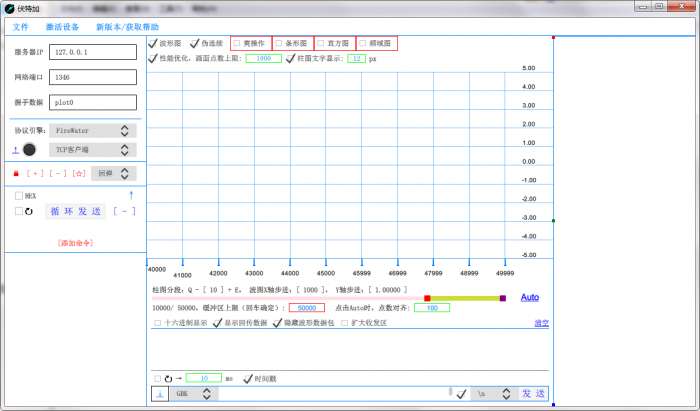Click the red plus bracket icon
The height and width of the screenshot is (411, 700).
point(35,173)
